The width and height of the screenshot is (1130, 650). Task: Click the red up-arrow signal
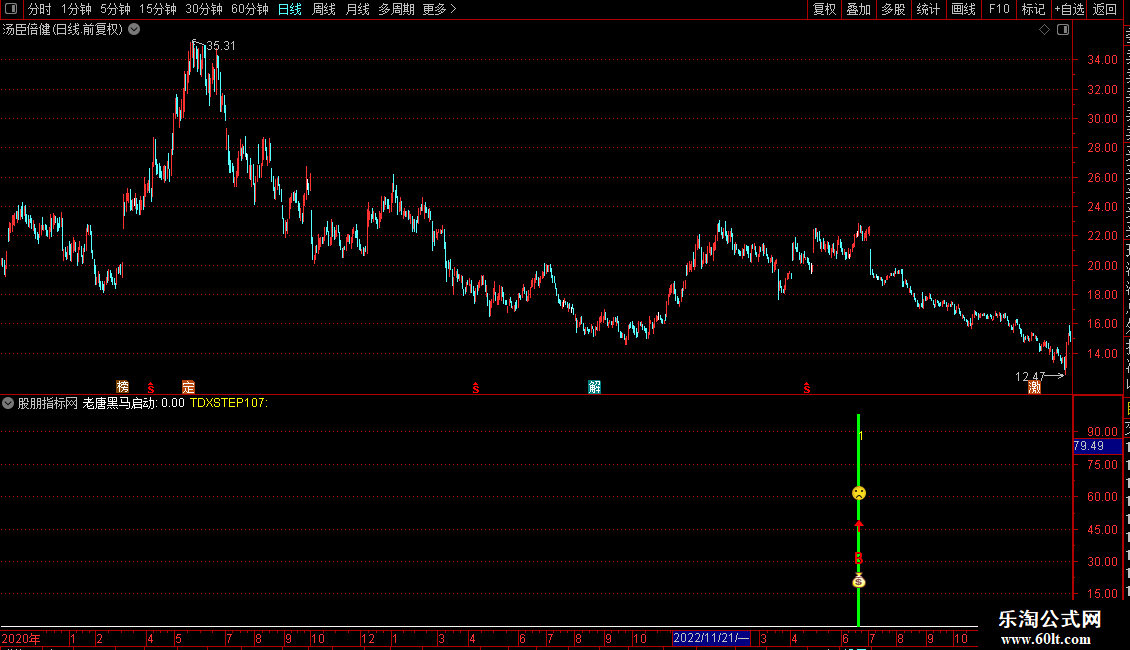tap(858, 525)
